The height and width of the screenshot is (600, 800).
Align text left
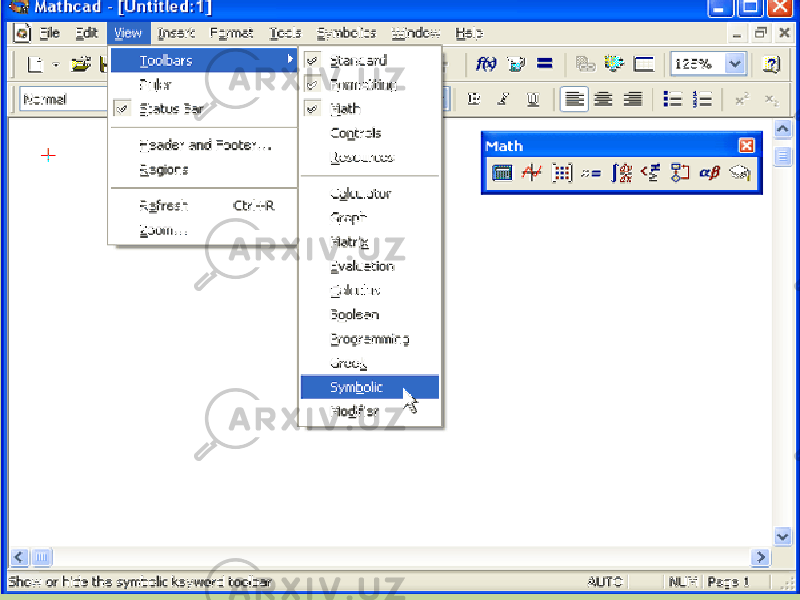(574, 99)
